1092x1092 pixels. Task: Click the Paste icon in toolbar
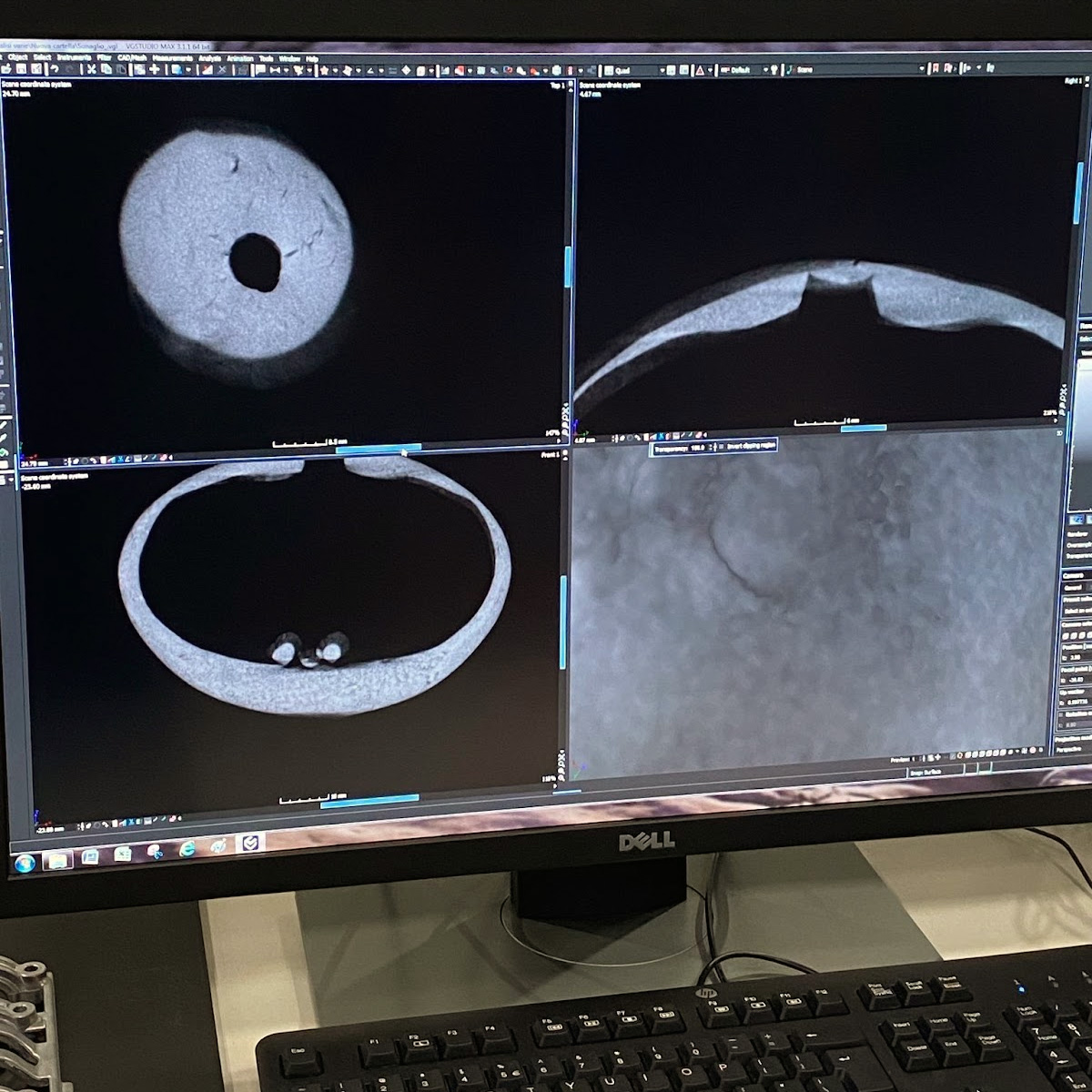[121, 69]
